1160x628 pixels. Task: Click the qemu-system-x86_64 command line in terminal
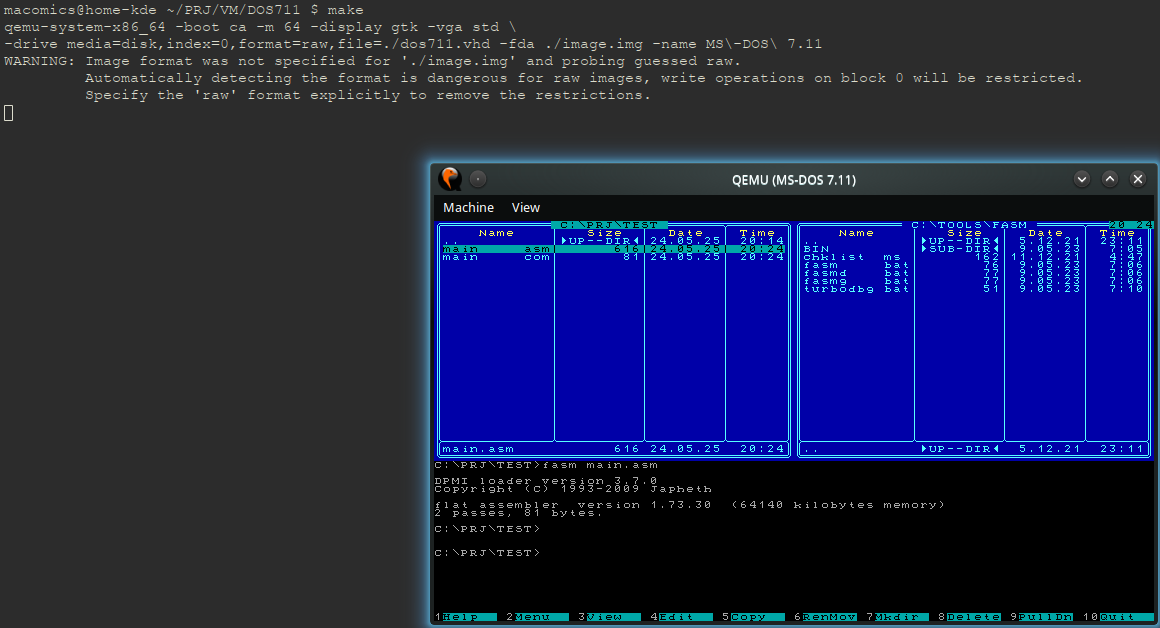260,27
